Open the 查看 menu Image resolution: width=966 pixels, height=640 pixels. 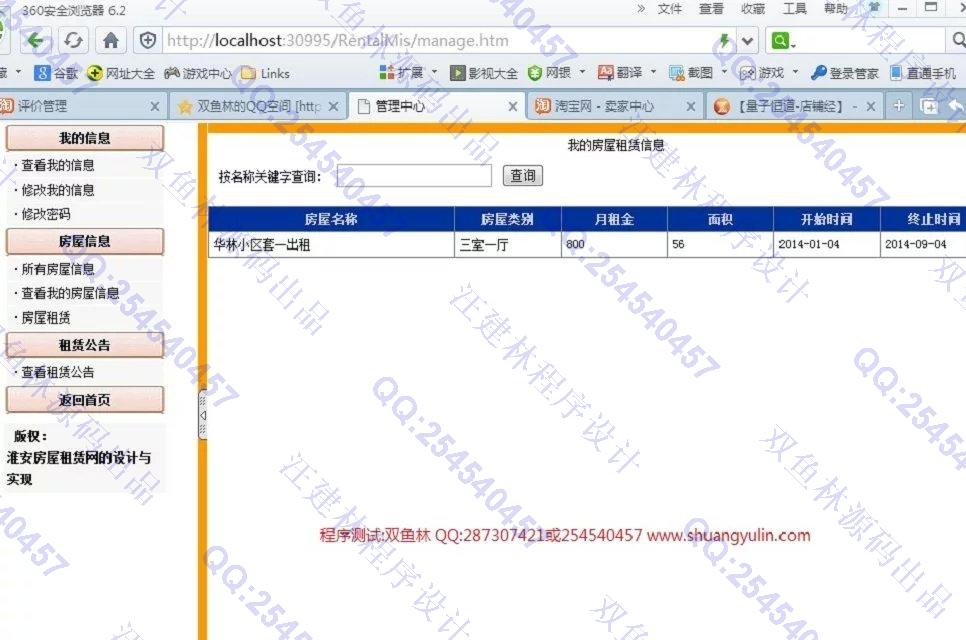(711, 9)
